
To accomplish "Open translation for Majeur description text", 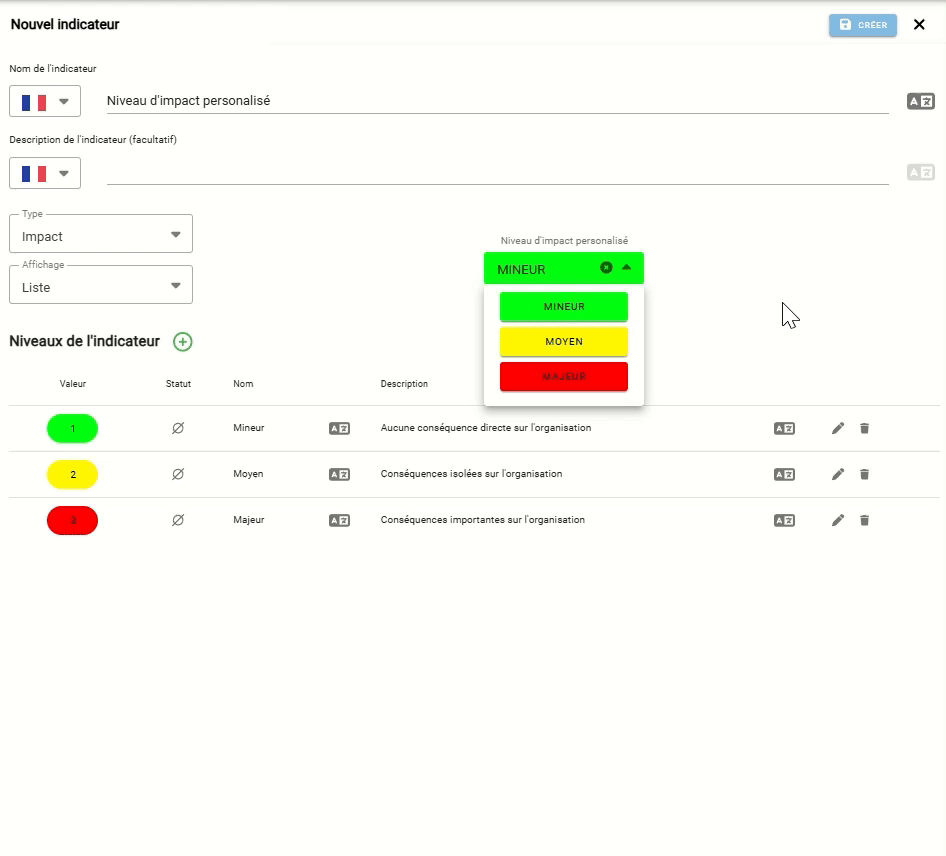I will [784, 520].
